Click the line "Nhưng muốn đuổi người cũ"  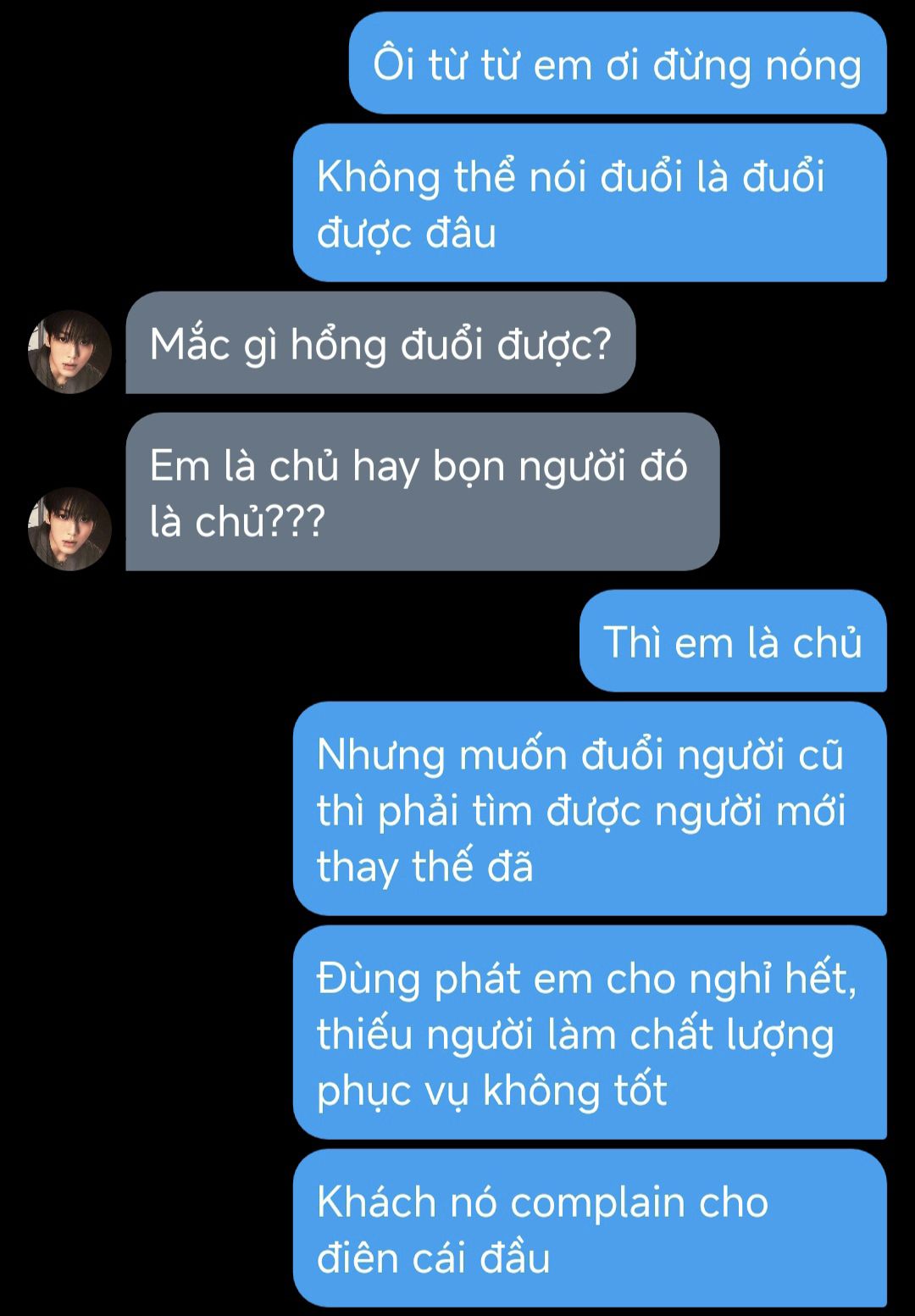tap(580, 755)
